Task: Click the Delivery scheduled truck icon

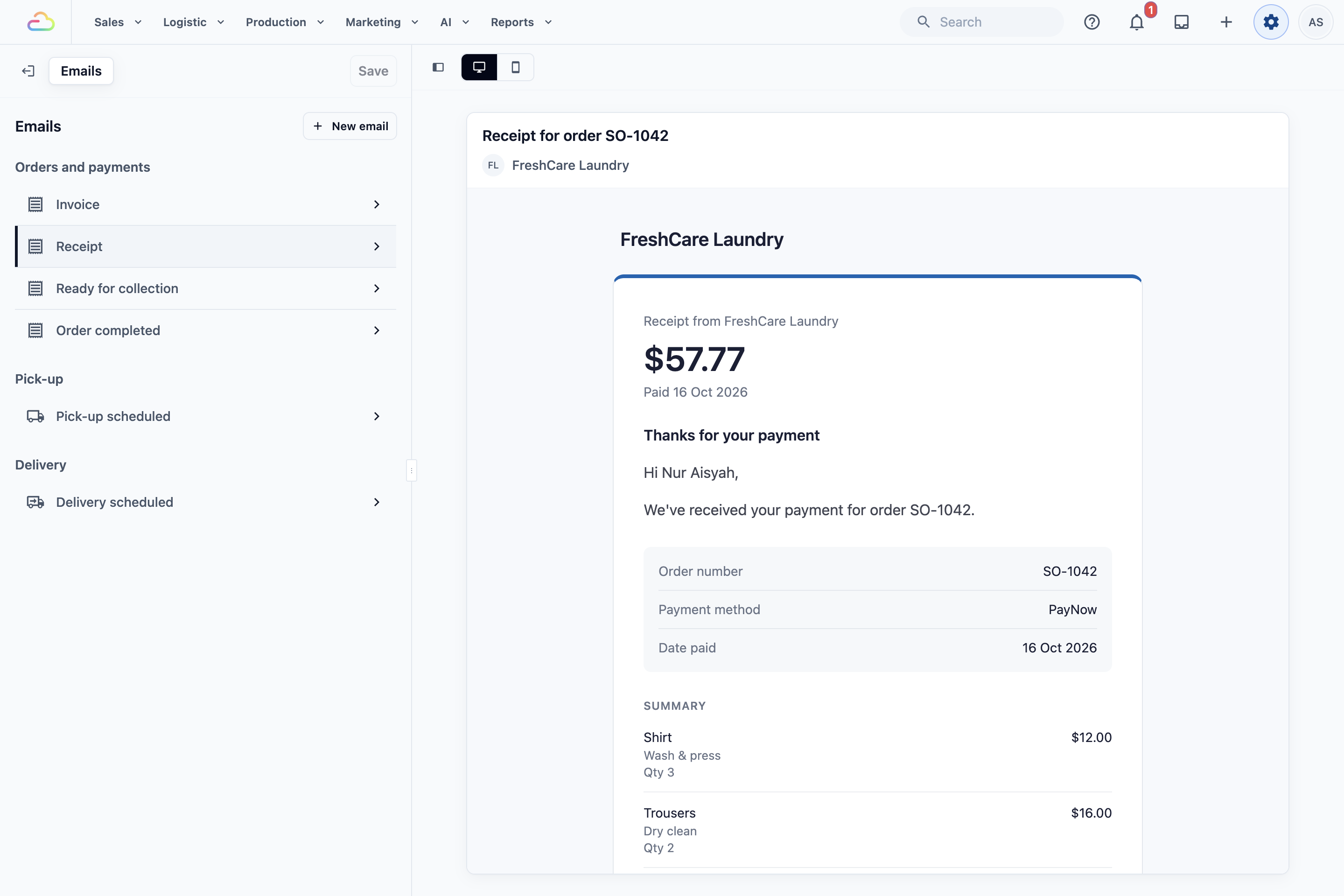Action: (35, 502)
